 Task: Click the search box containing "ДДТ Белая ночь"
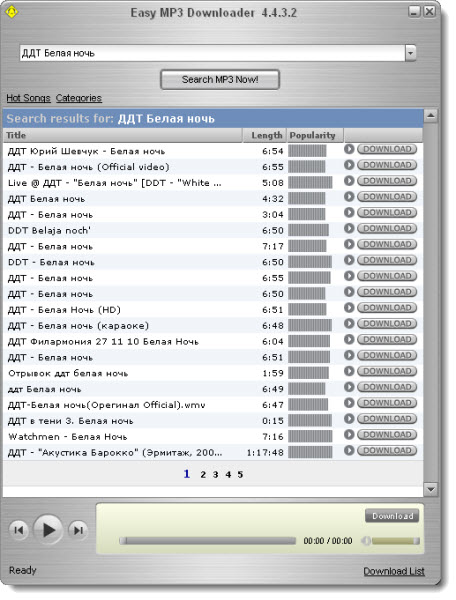[212, 53]
